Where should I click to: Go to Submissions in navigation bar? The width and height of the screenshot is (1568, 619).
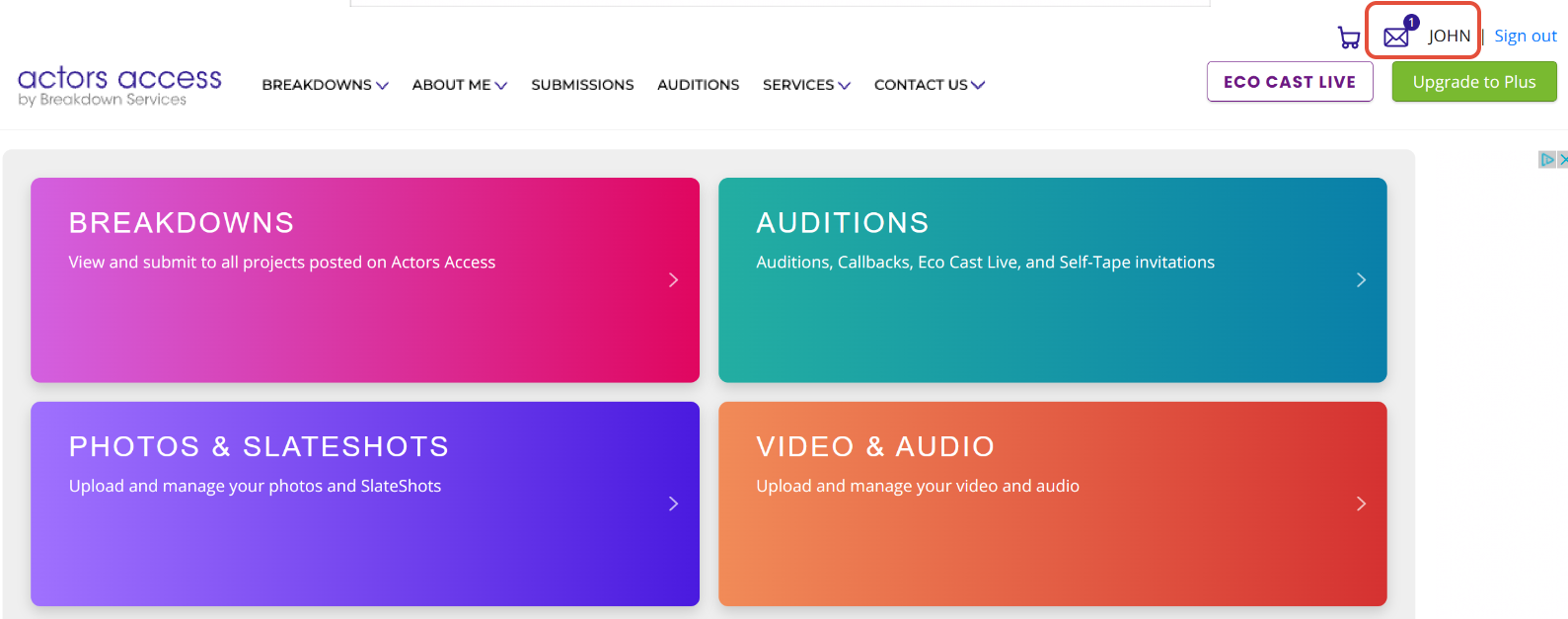point(582,85)
